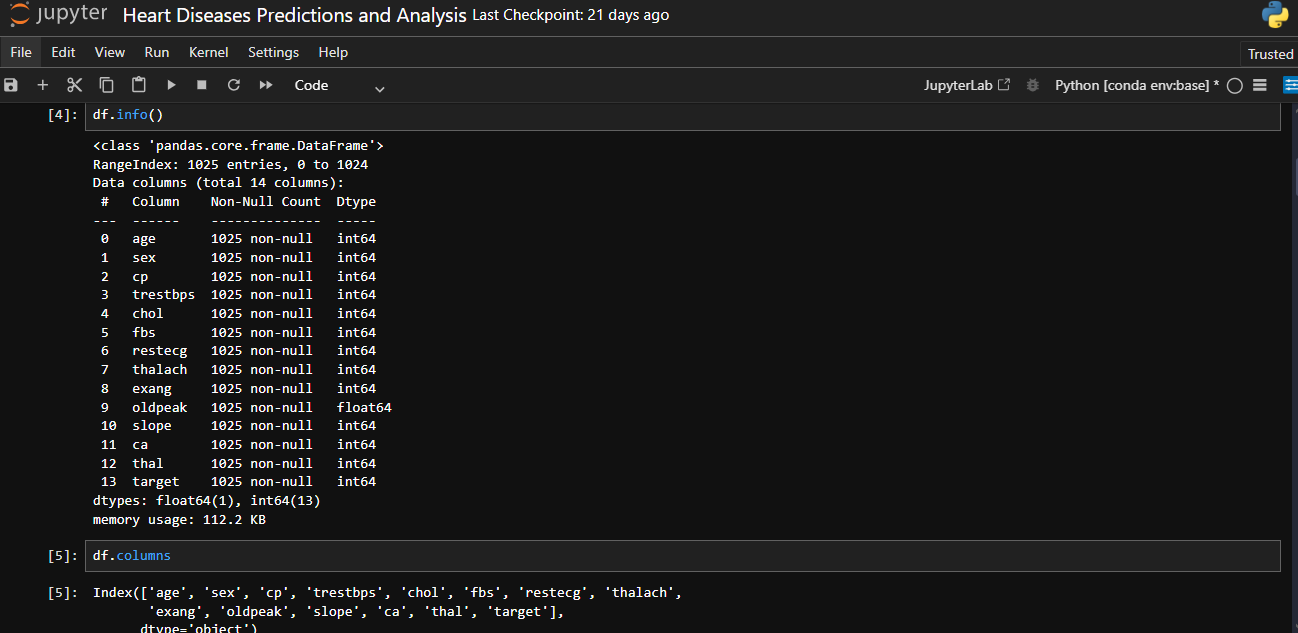Click the 'restecg' column row

(238, 350)
